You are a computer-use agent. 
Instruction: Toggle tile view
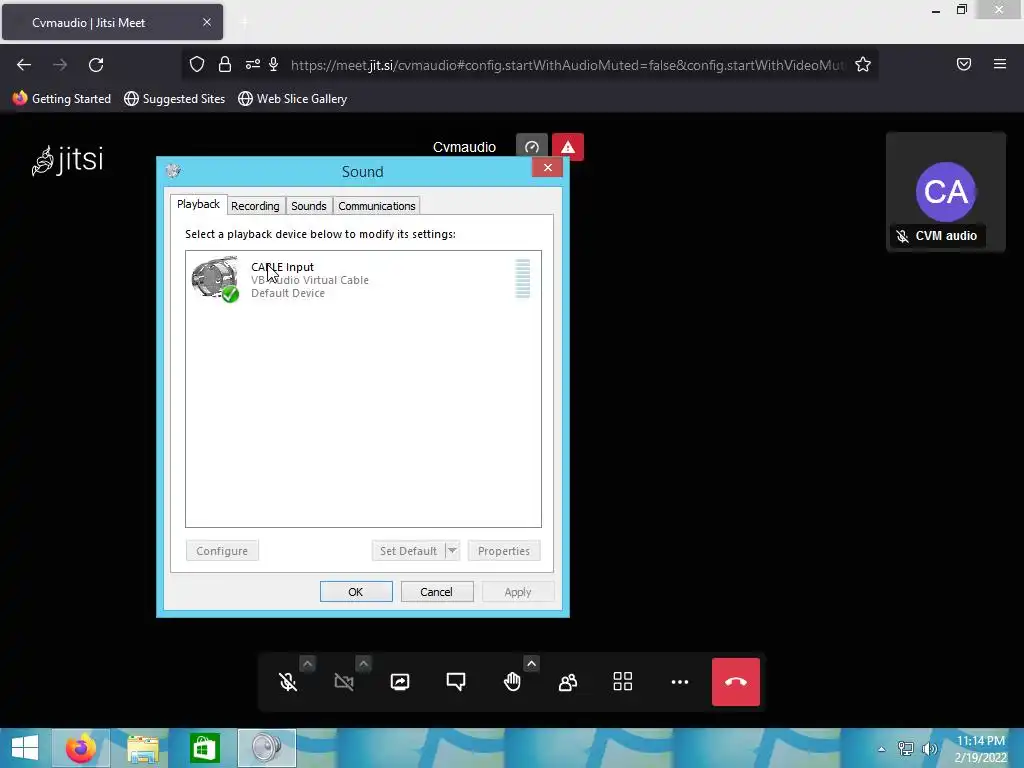tap(623, 682)
